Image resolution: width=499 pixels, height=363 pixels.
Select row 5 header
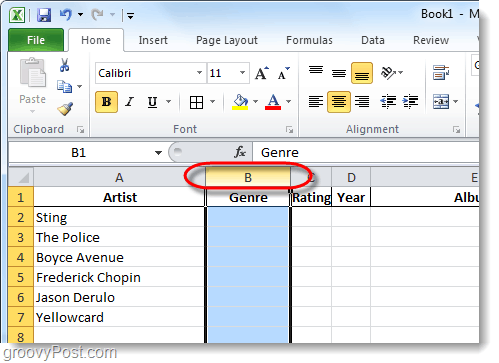[21, 277]
